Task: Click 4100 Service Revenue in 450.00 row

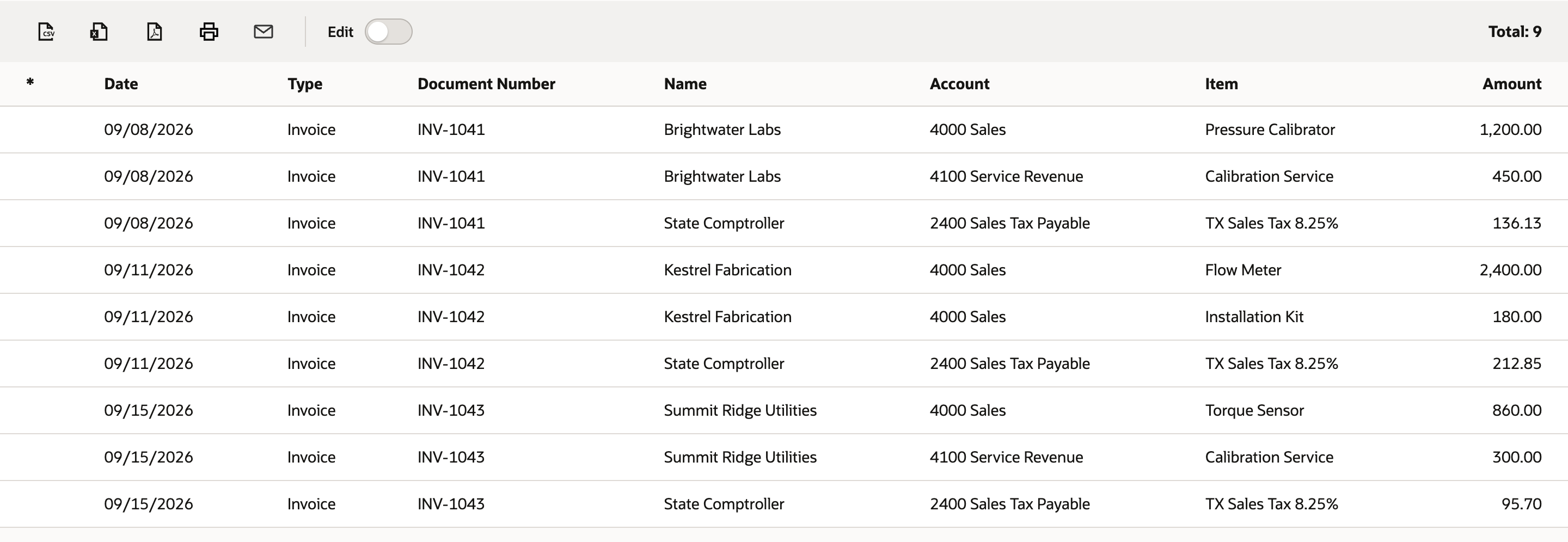Action: pyautogui.click(x=1006, y=176)
